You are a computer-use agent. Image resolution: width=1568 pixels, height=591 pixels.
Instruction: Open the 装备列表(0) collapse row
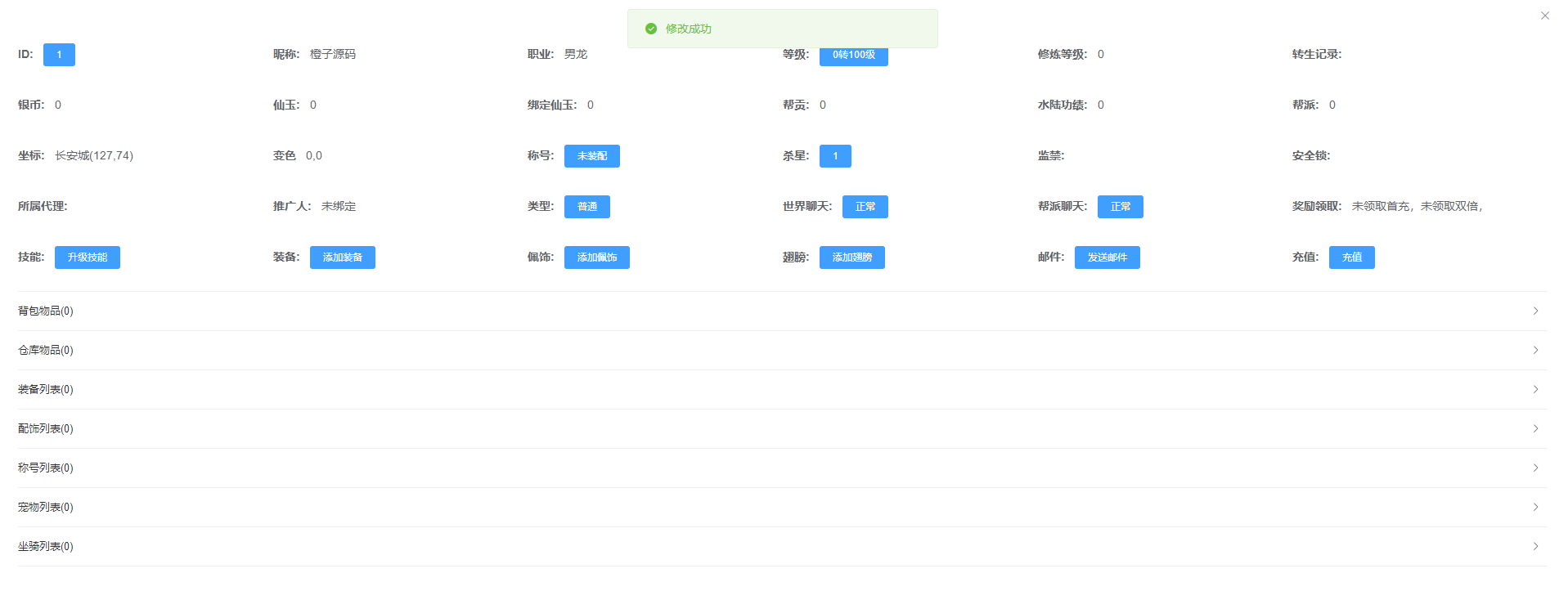pos(46,390)
